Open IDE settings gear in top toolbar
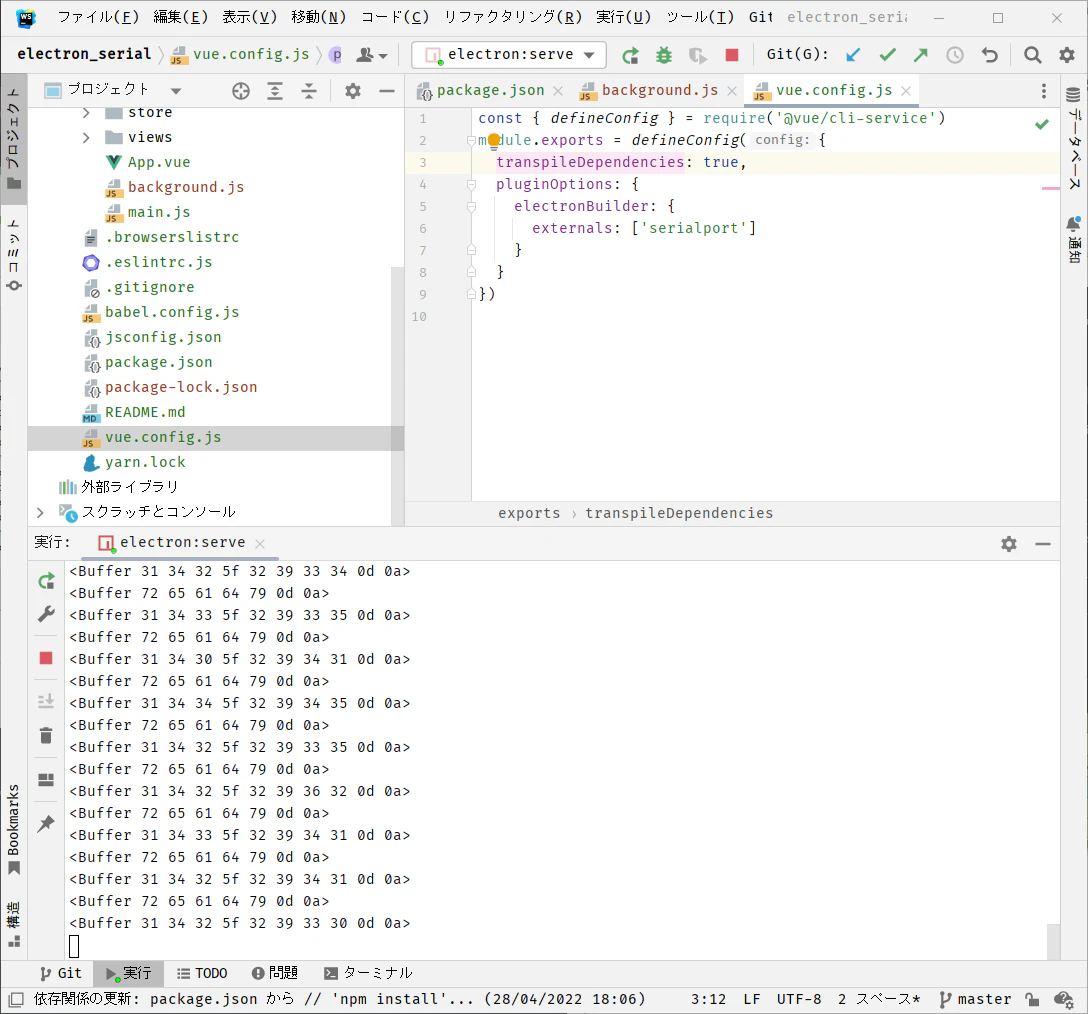Image resolution: width=1088 pixels, height=1014 pixels. click(x=1066, y=55)
